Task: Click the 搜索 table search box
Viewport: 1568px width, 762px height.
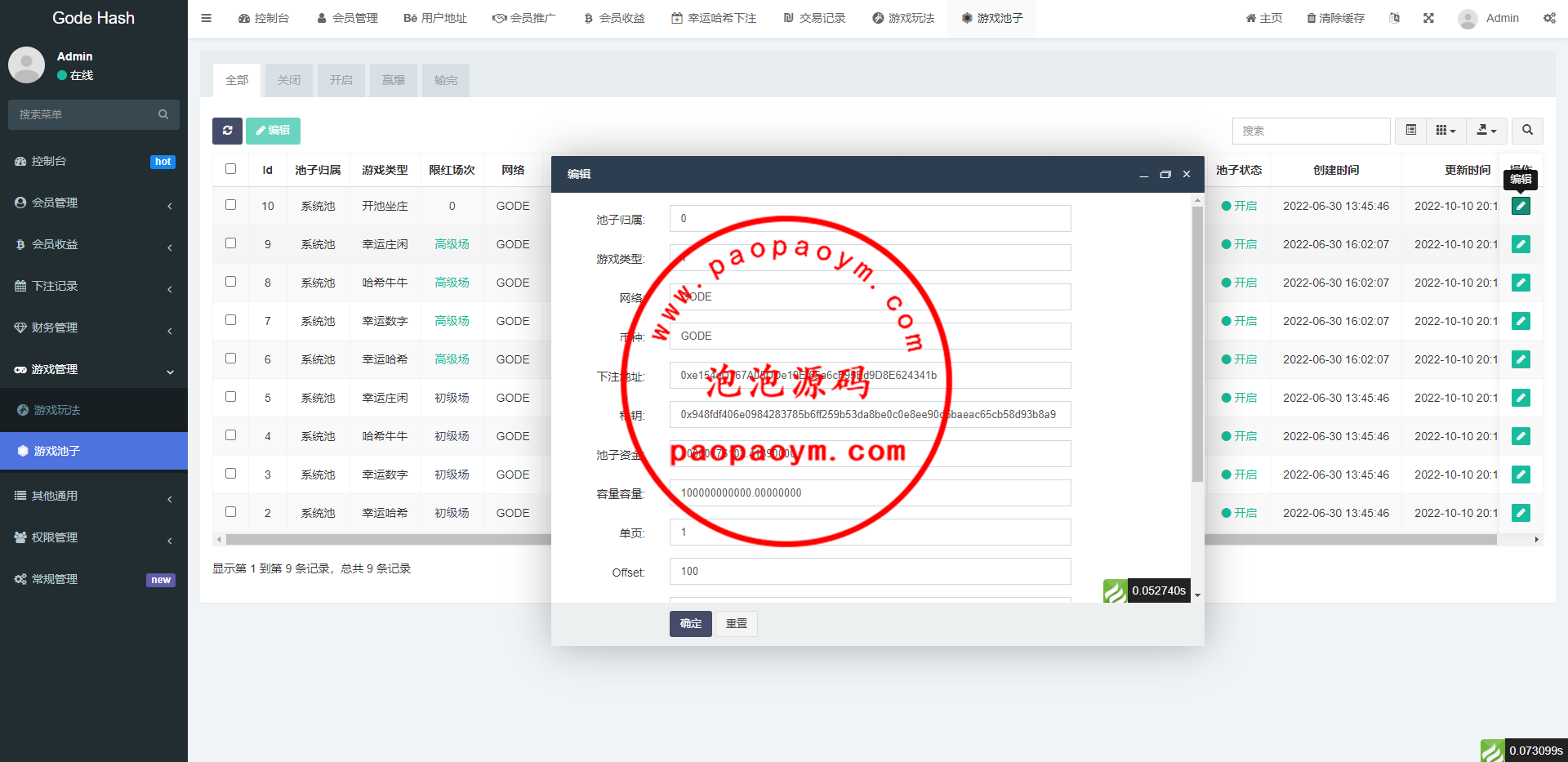Action: click(1311, 131)
